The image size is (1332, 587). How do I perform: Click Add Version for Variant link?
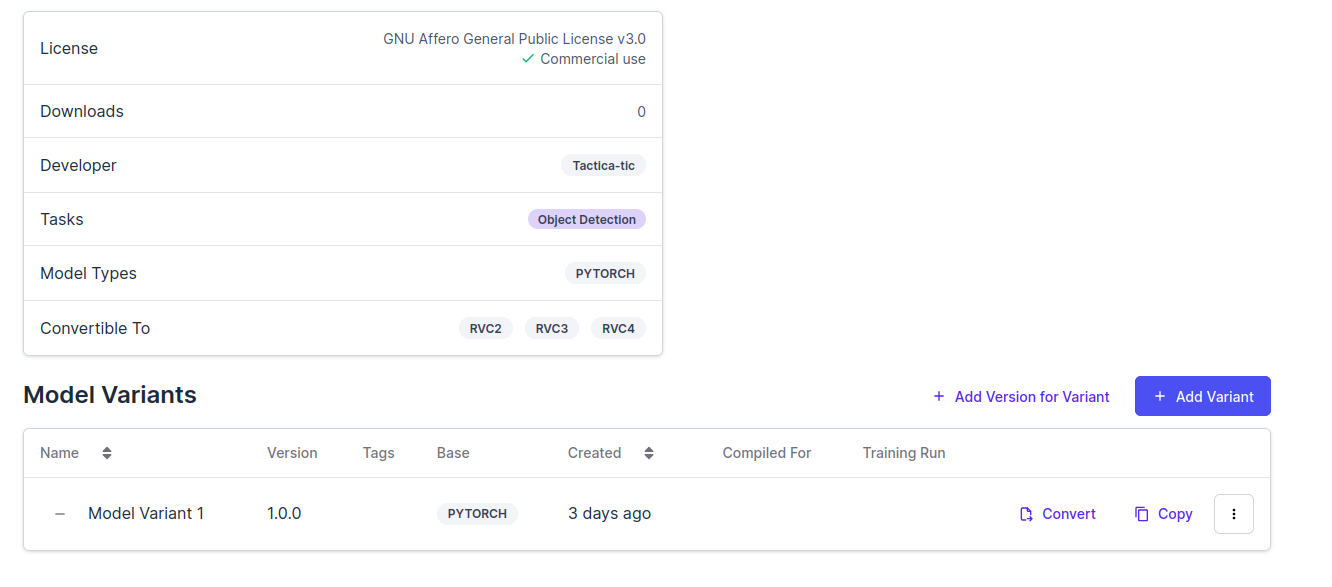coord(1031,397)
